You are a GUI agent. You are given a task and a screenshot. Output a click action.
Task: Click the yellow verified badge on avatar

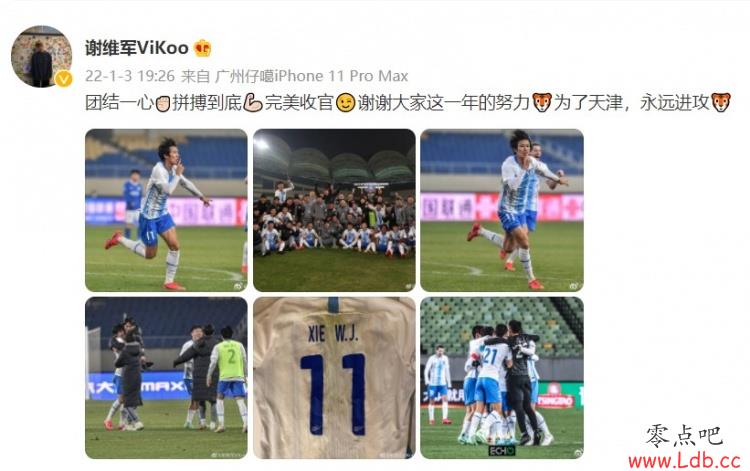click(64, 79)
